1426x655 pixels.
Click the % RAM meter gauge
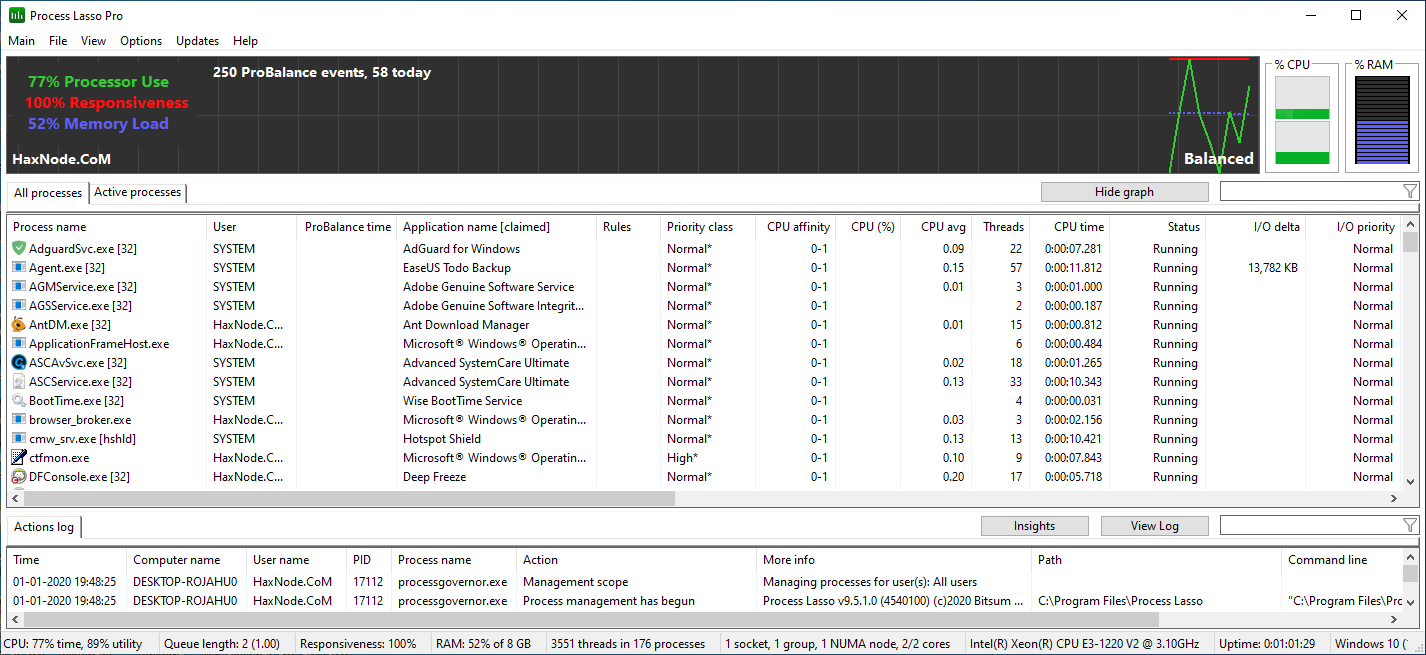tap(1382, 121)
